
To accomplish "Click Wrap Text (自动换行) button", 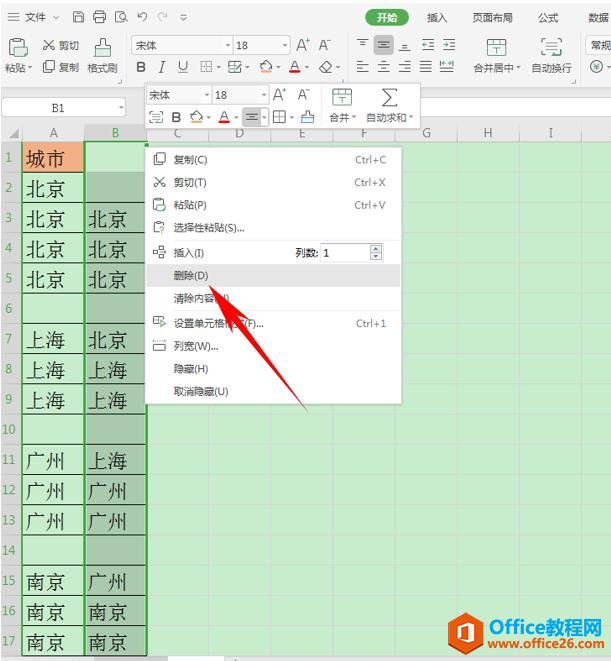I will (552, 55).
